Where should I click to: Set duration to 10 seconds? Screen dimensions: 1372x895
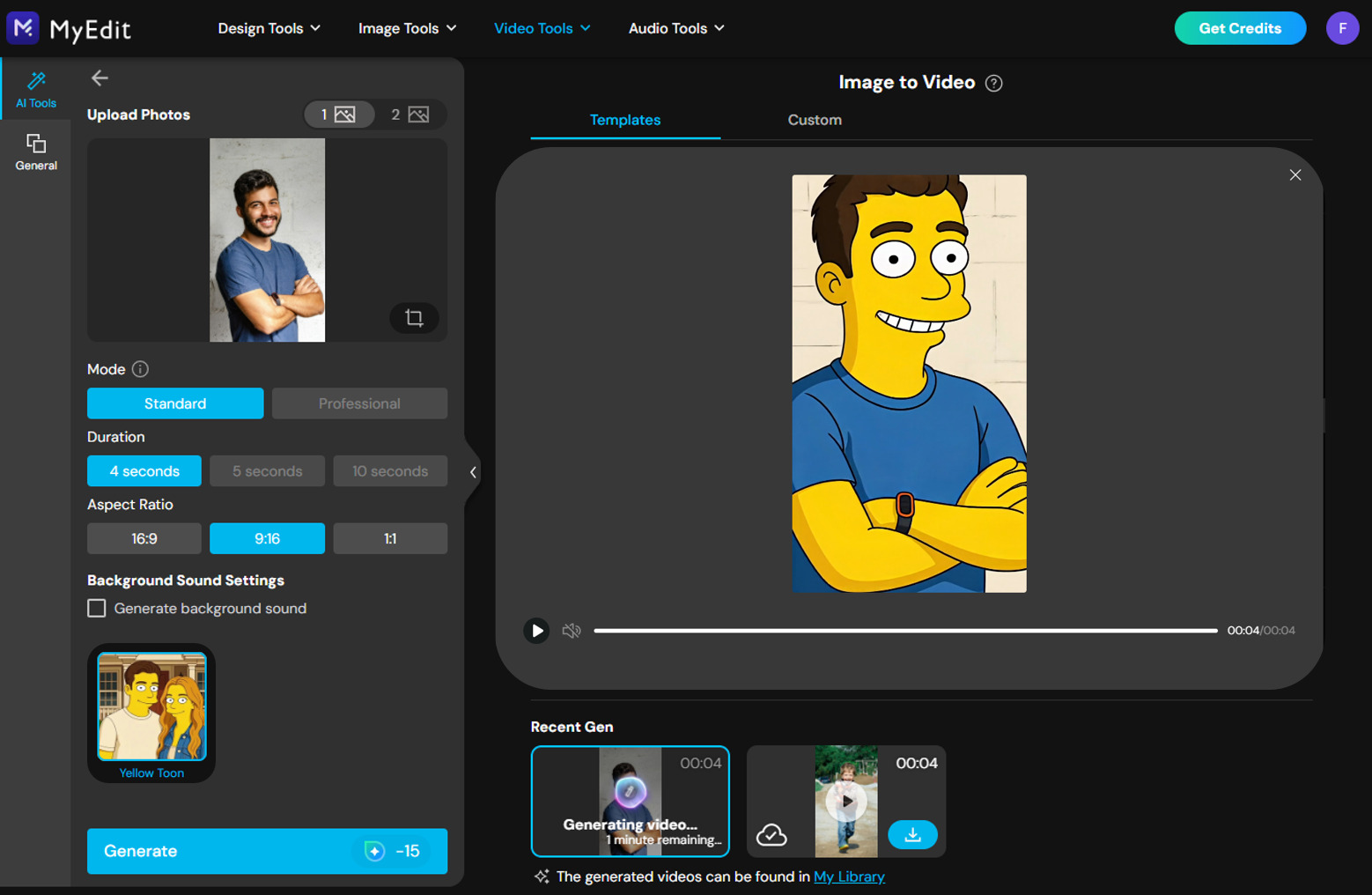pos(389,470)
